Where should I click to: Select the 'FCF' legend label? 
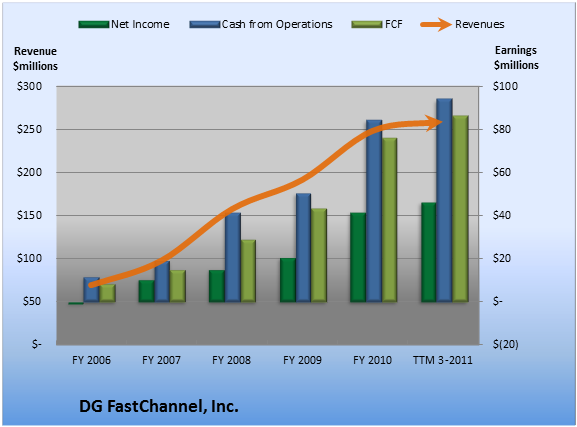click(393, 24)
